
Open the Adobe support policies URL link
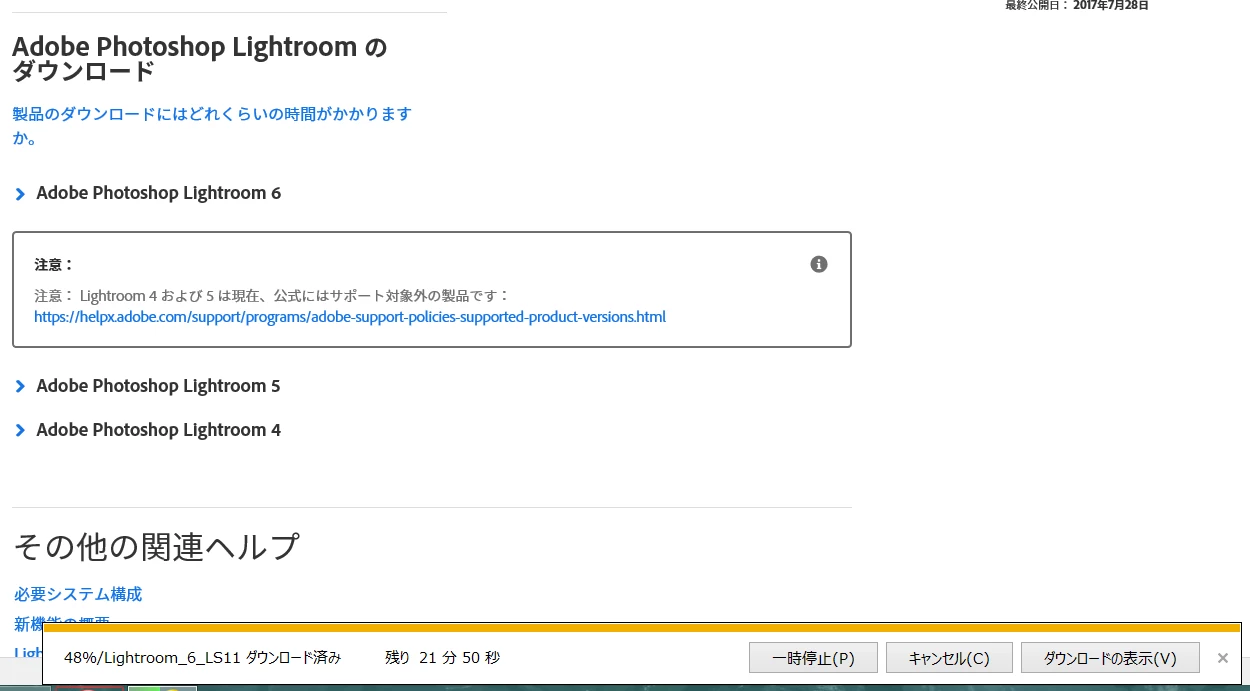(x=350, y=317)
